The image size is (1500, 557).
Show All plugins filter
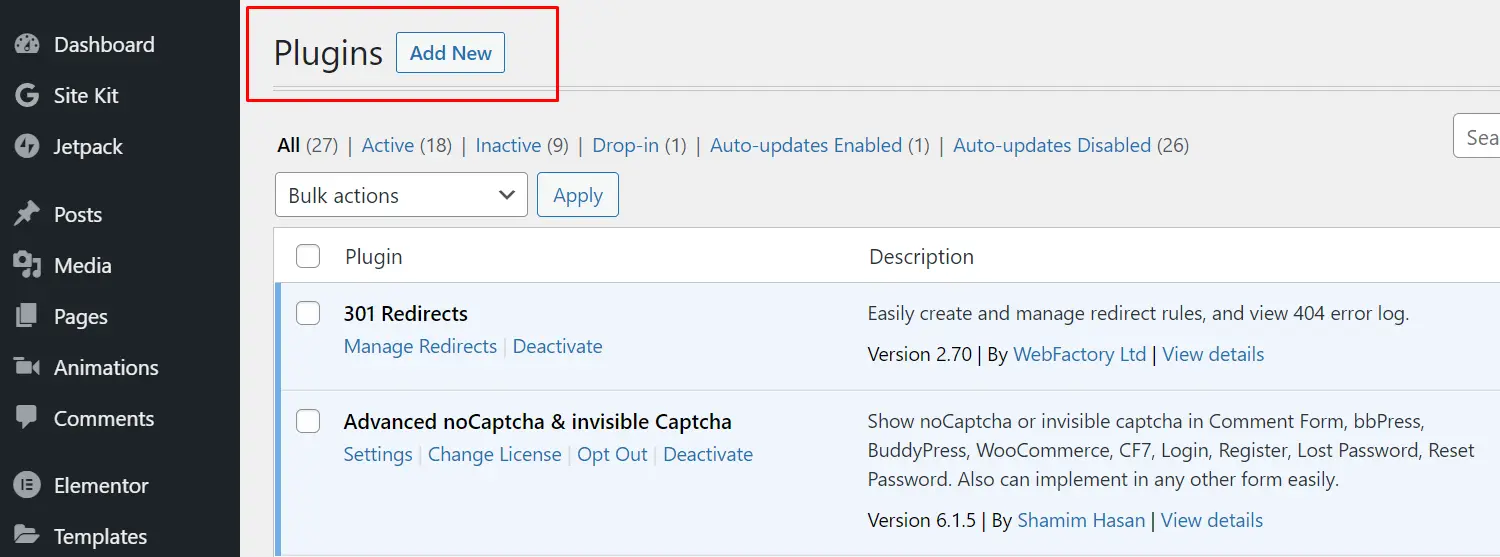pos(289,145)
